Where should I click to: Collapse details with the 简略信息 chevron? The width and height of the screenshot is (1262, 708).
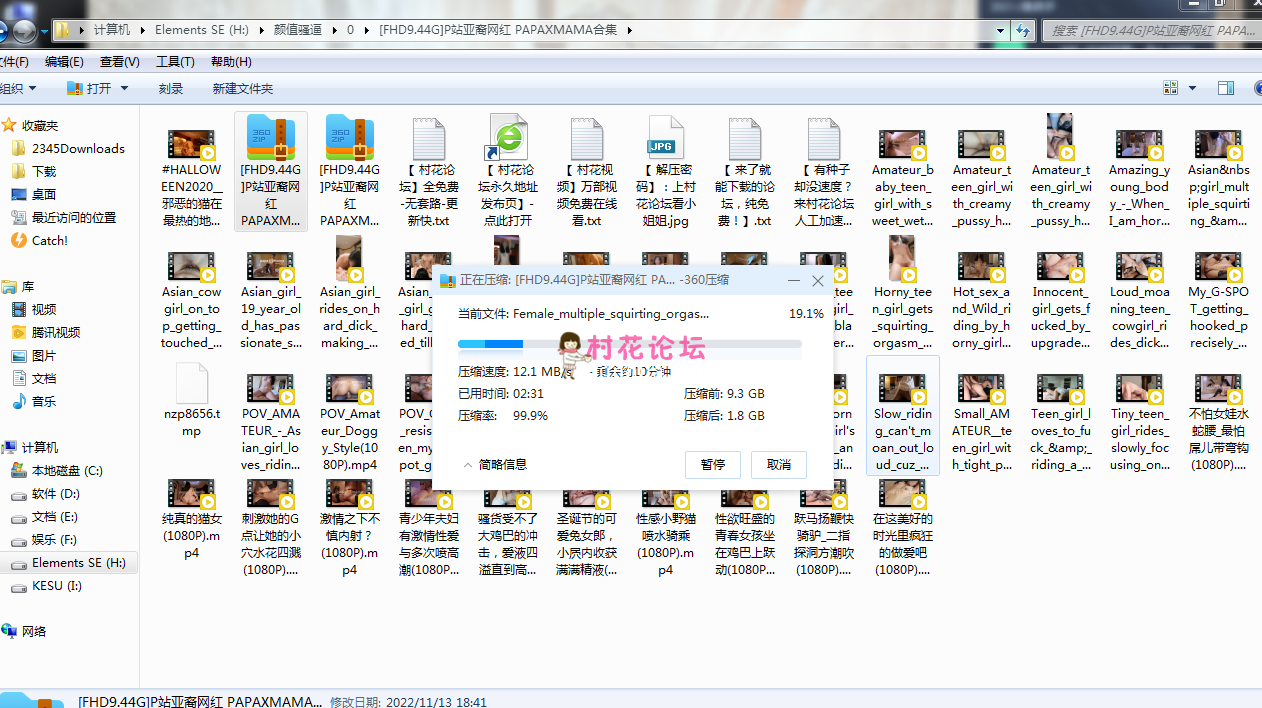(467, 465)
